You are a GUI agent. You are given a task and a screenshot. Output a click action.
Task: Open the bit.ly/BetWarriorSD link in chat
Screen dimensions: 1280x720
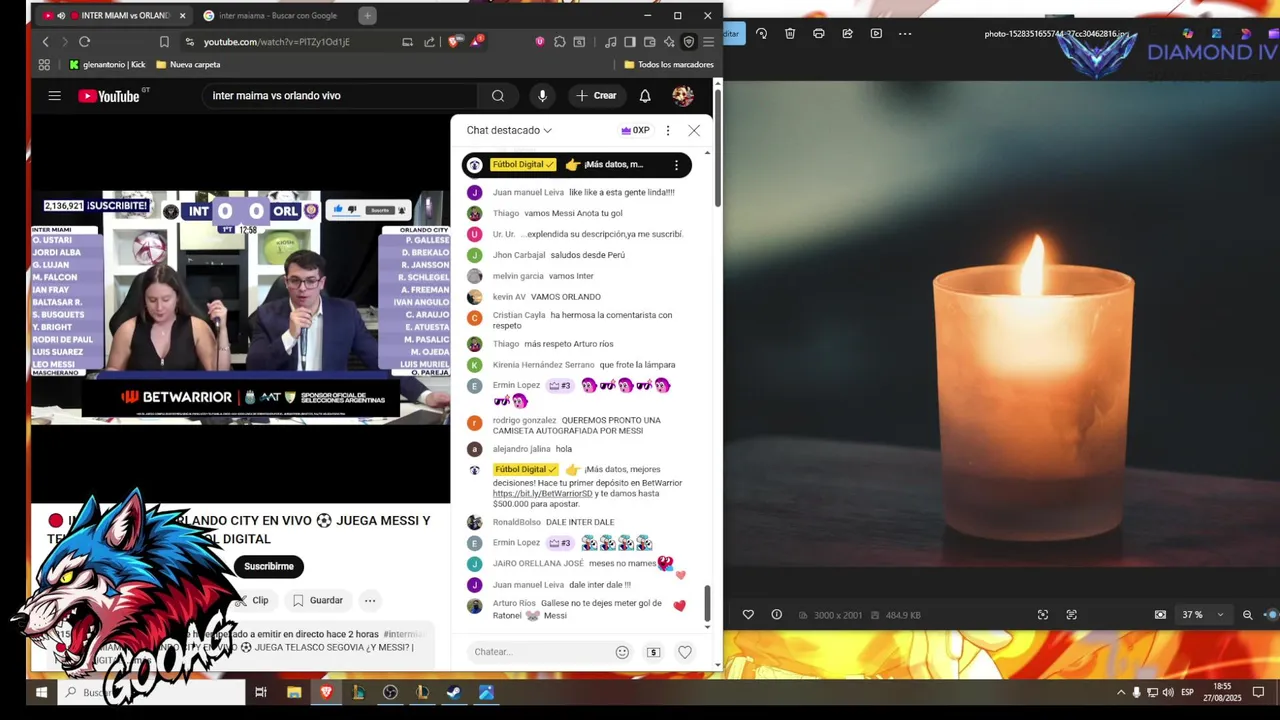pyautogui.click(x=543, y=494)
